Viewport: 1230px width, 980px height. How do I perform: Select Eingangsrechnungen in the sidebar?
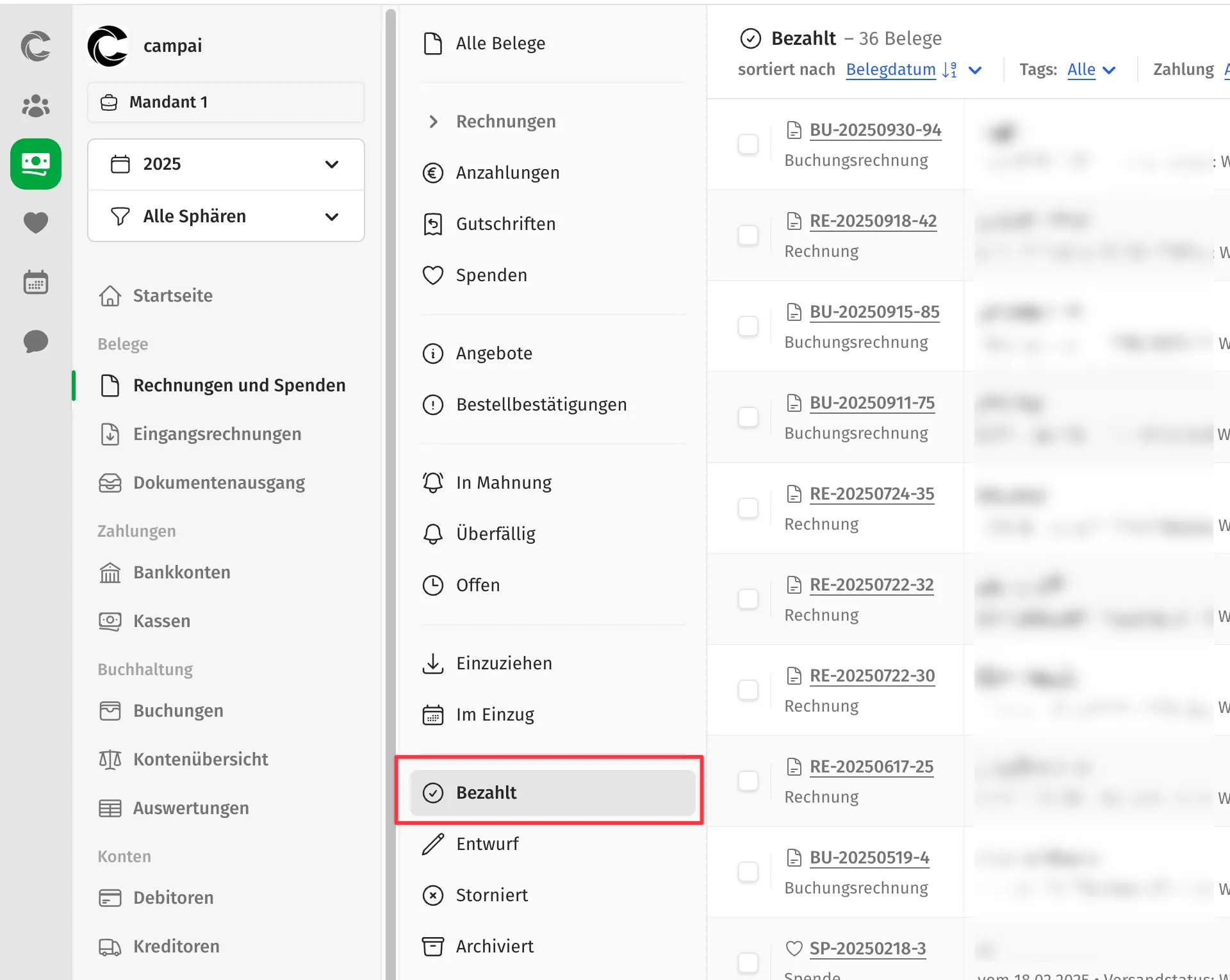(x=217, y=434)
